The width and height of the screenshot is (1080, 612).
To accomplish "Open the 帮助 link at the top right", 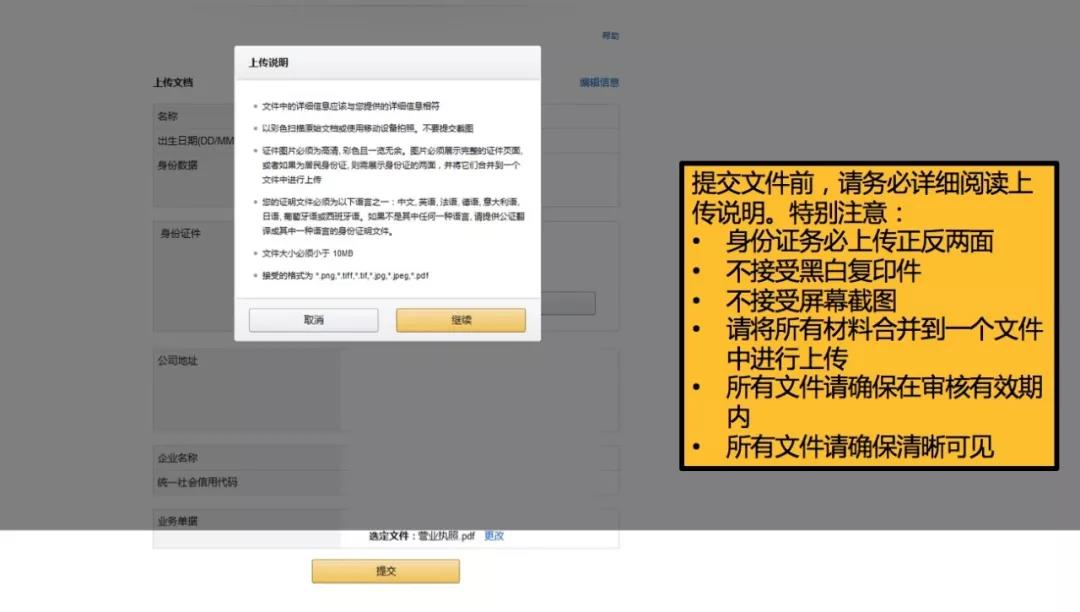I will pyautogui.click(x=611, y=36).
